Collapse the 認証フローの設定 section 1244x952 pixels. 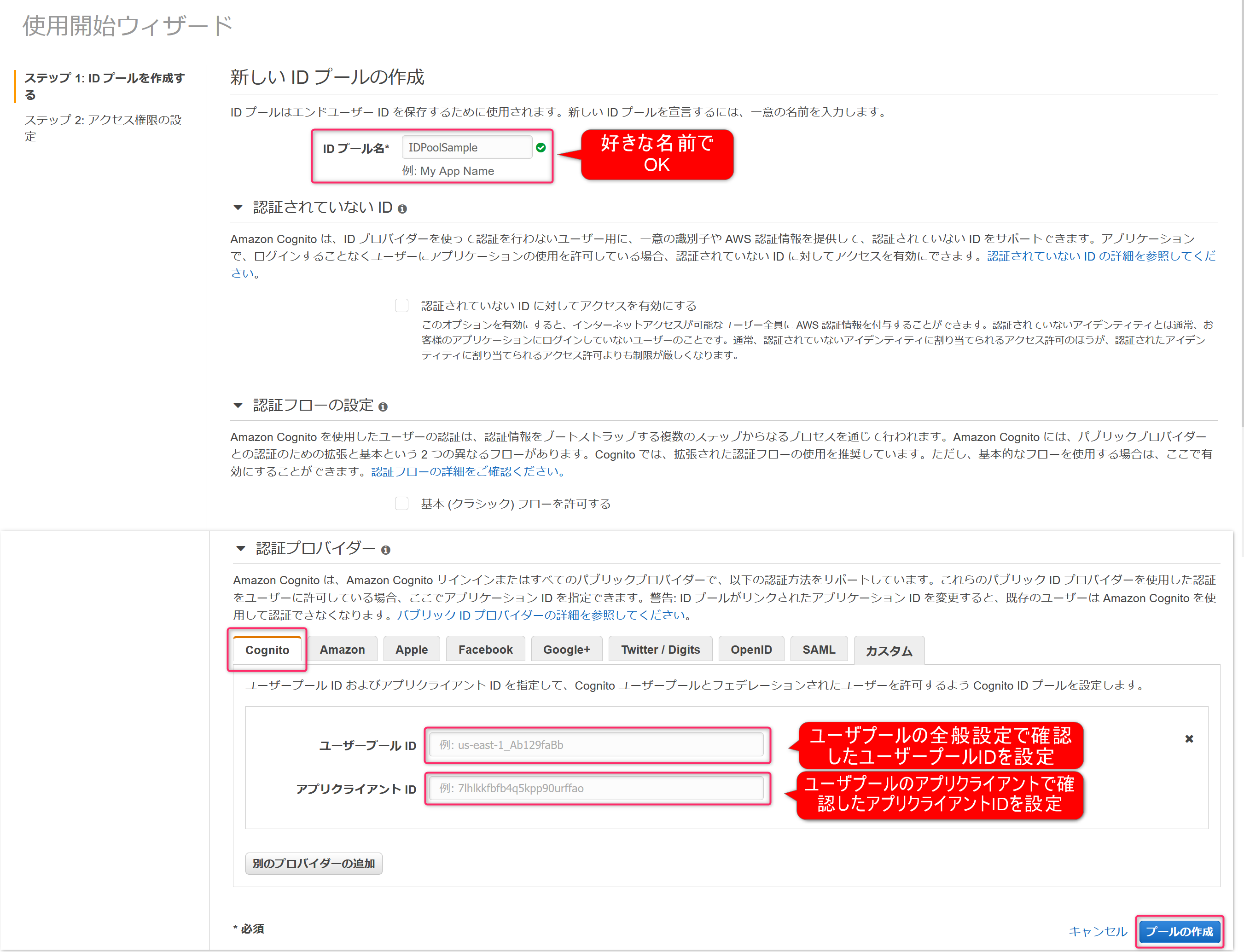pyautogui.click(x=238, y=406)
